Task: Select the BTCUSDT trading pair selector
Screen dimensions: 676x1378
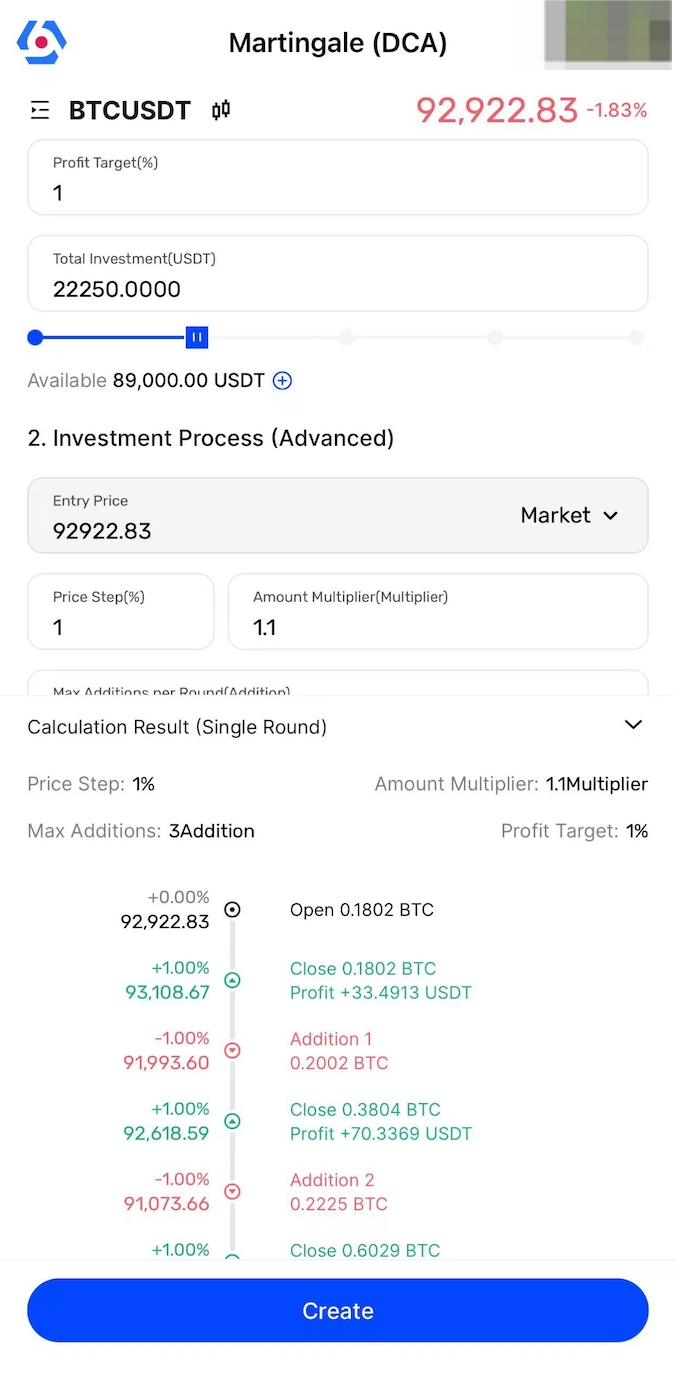Action: 130,110
